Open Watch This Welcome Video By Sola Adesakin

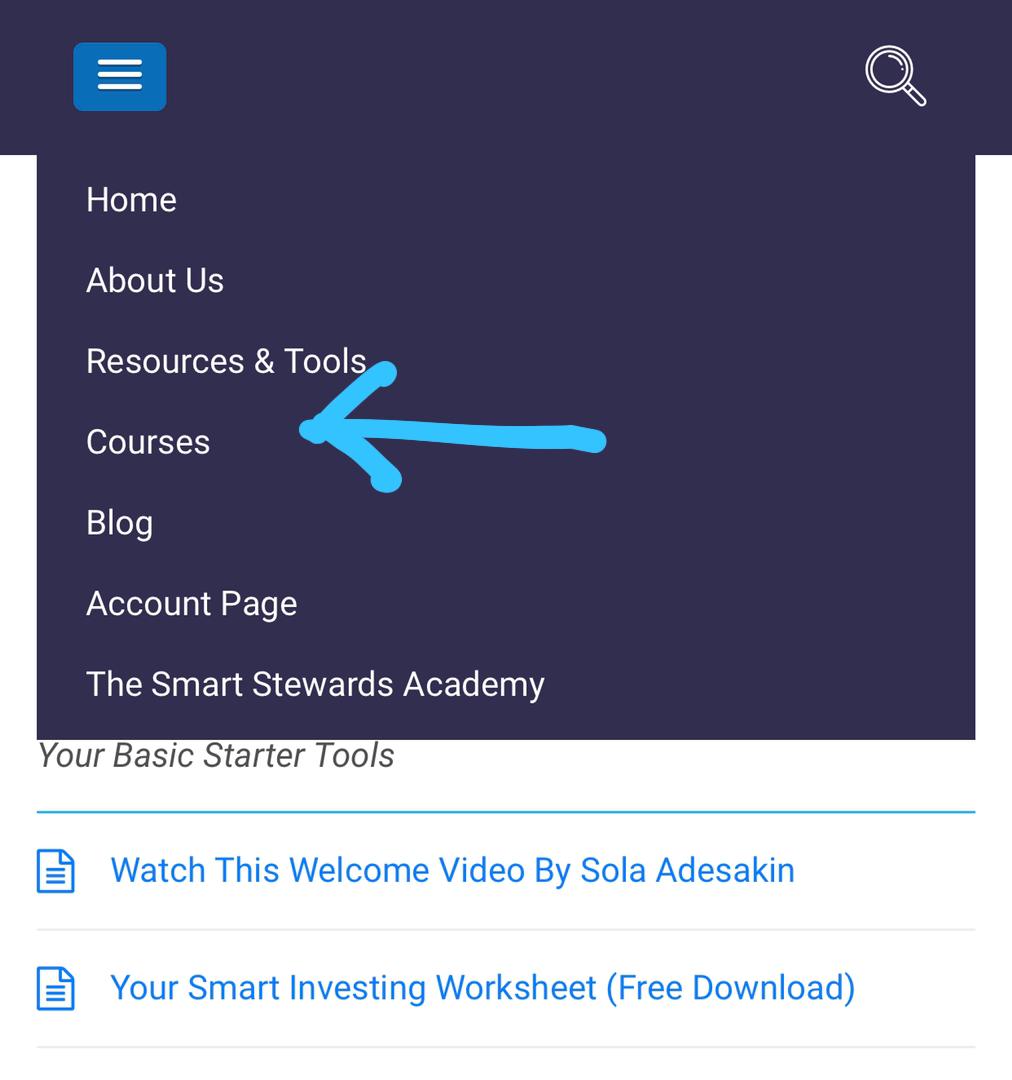click(x=453, y=871)
